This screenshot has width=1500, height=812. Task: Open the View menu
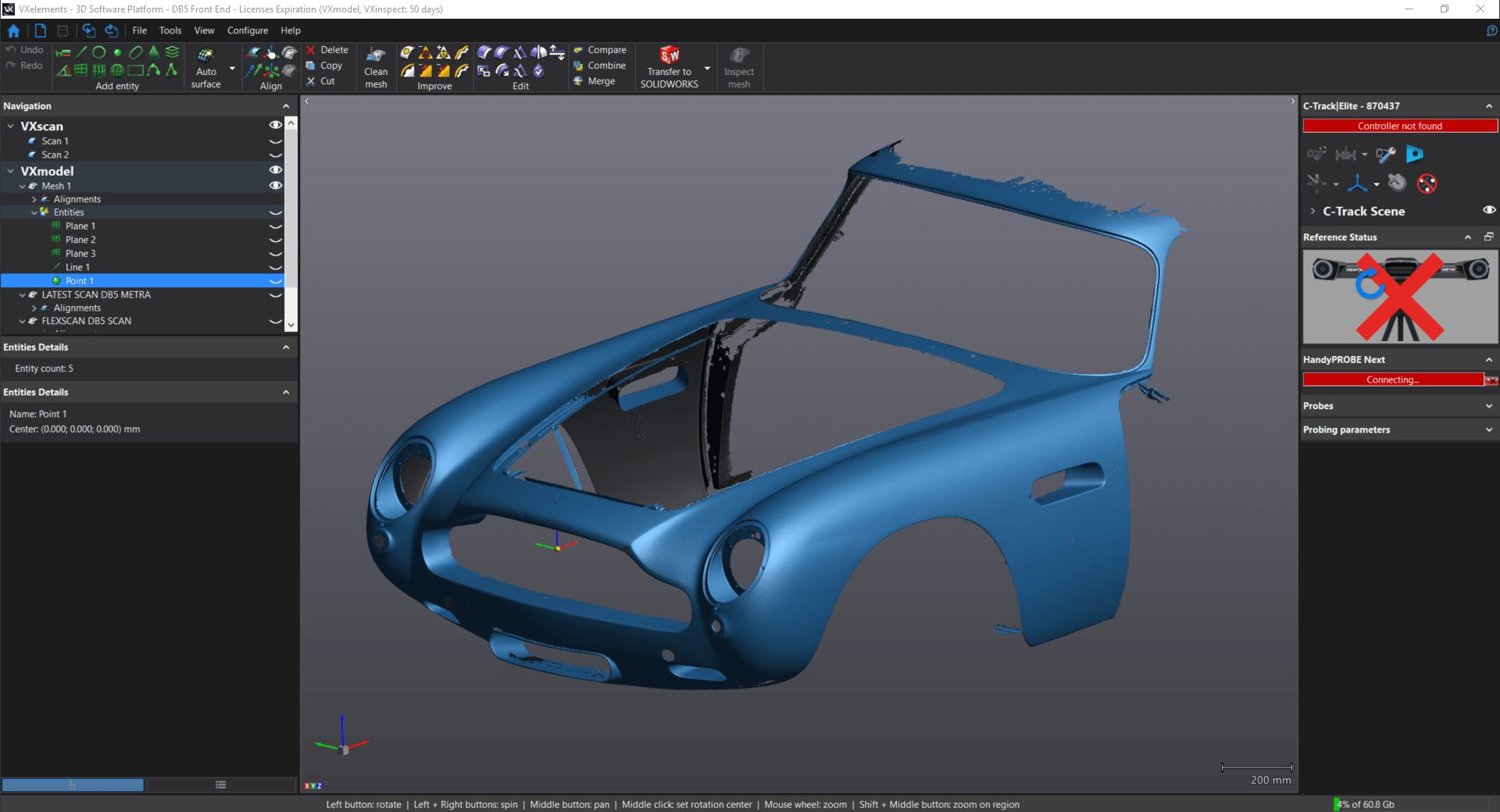coord(204,30)
